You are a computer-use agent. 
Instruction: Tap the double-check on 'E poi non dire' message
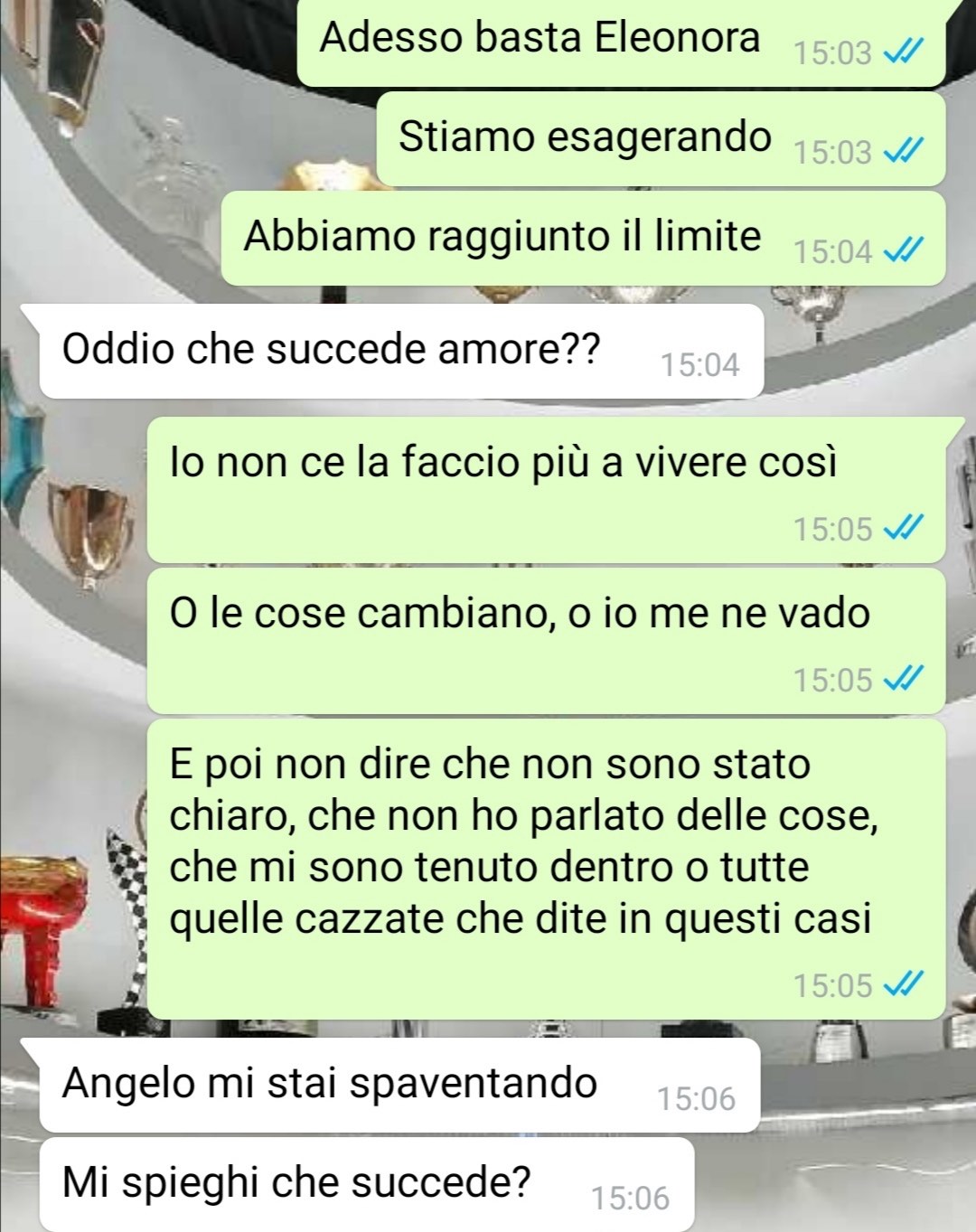902,984
